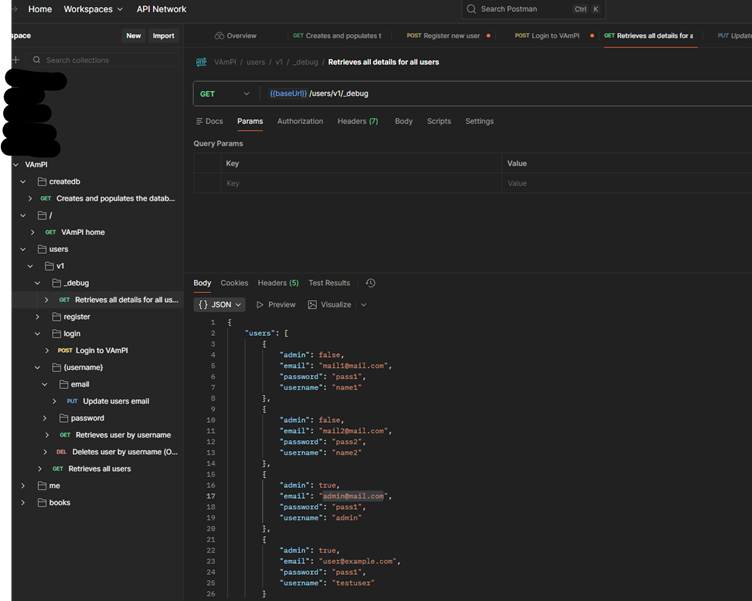The width and height of the screenshot is (752, 601).
Task: Open the request Settings tab
Action: pyautogui.click(x=479, y=121)
